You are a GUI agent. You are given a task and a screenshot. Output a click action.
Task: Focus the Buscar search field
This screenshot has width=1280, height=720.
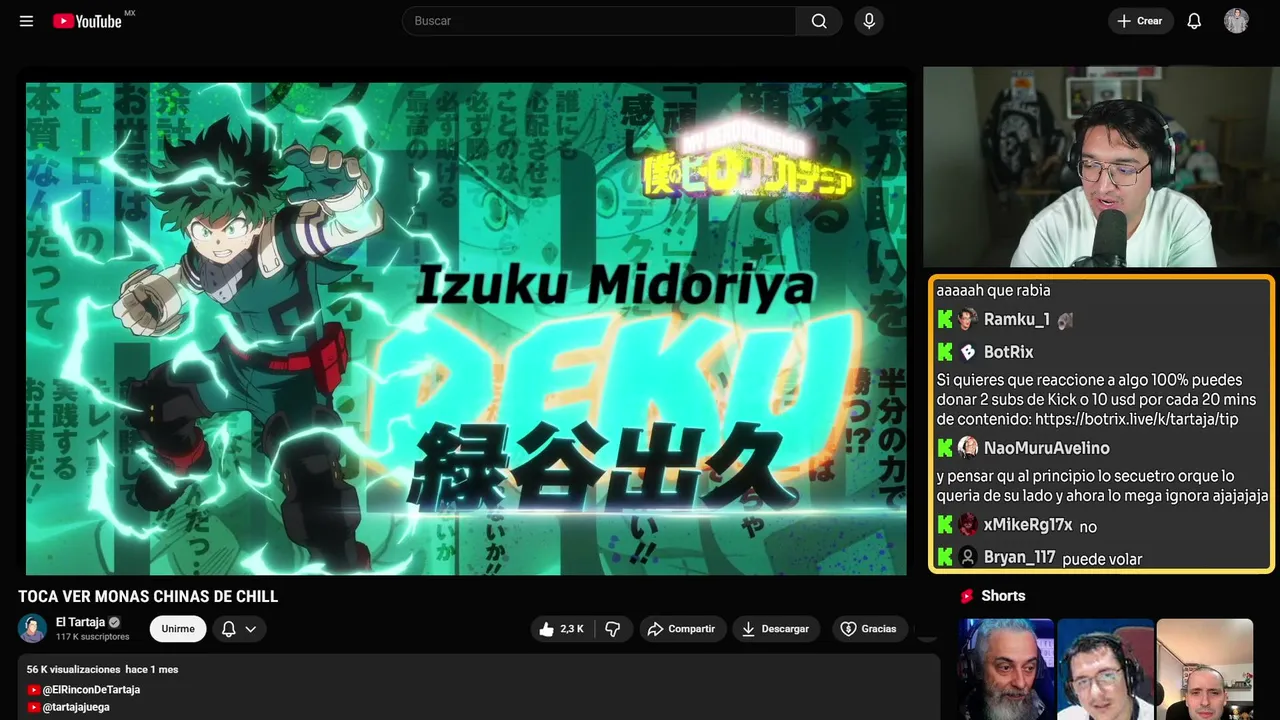click(599, 21)
